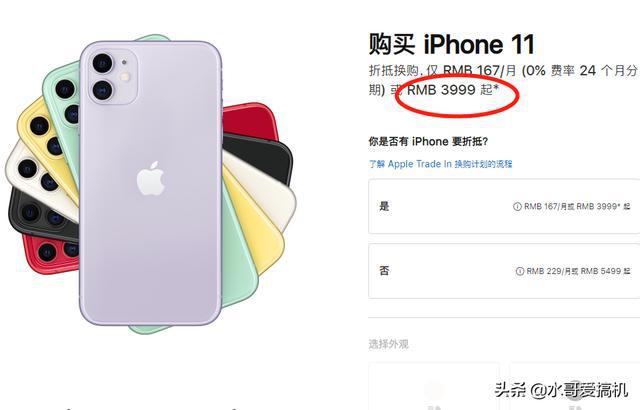Screen dimensions: 640x410
Task: Open the Apple Trade In process link
Action: pos(440,164)
